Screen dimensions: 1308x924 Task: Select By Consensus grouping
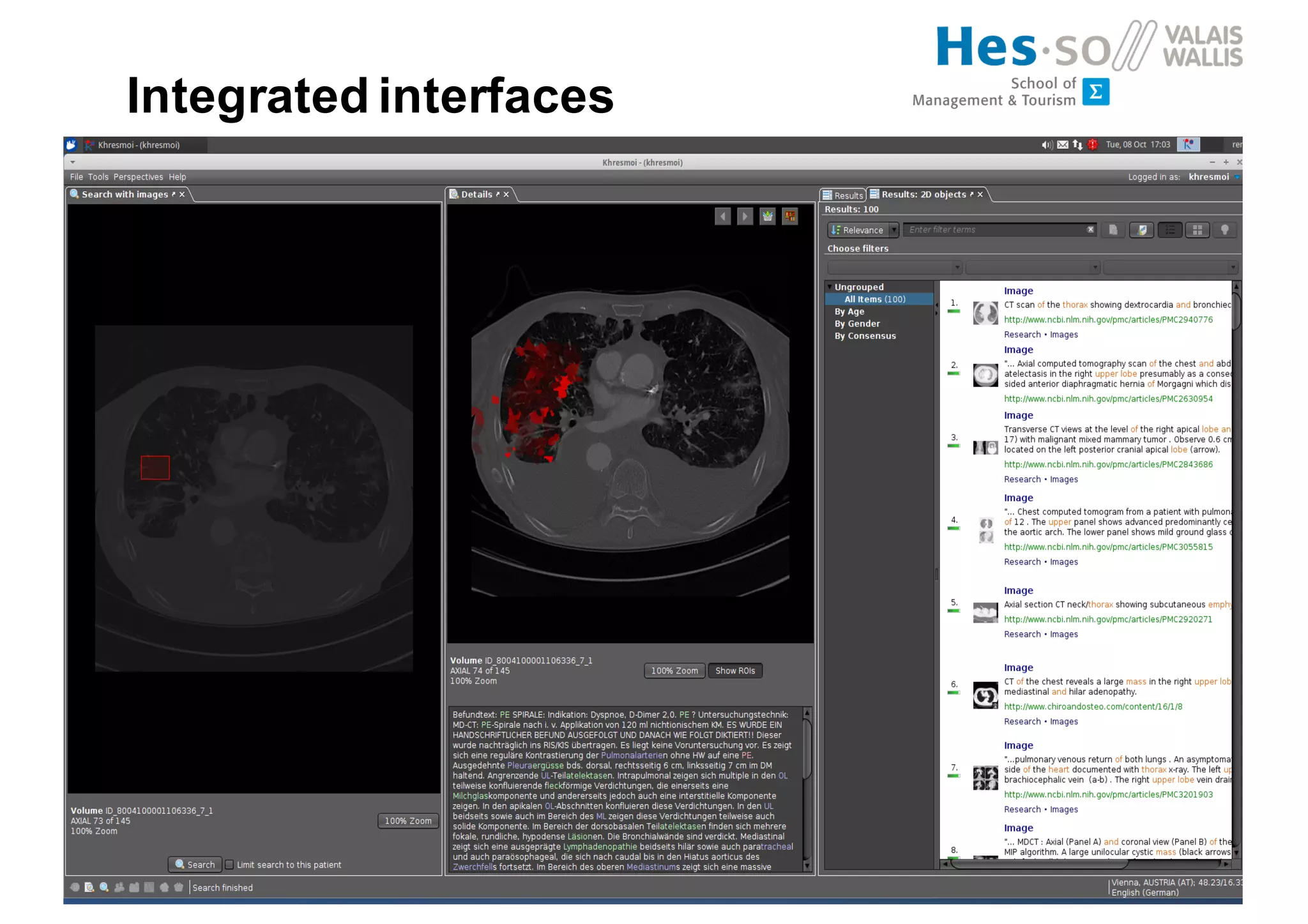[x=865, y=336]
